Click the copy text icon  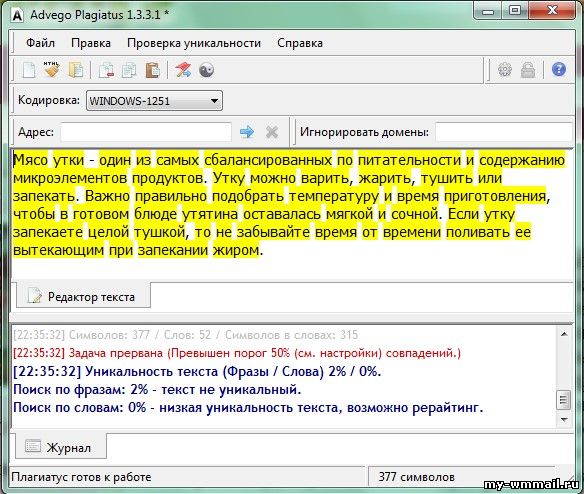click(x=129, y=70)
